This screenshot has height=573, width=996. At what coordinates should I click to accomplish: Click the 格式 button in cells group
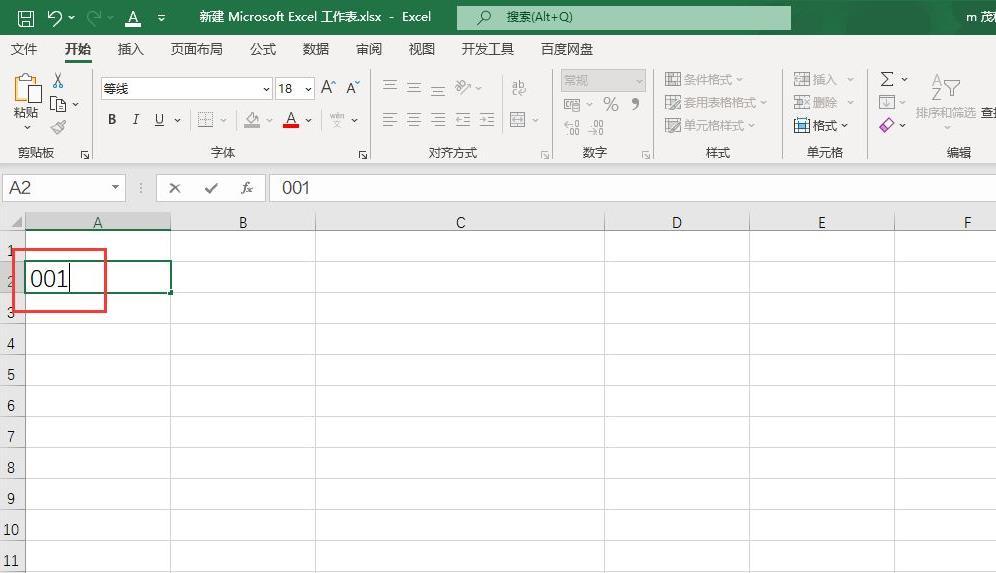[821, 125]
